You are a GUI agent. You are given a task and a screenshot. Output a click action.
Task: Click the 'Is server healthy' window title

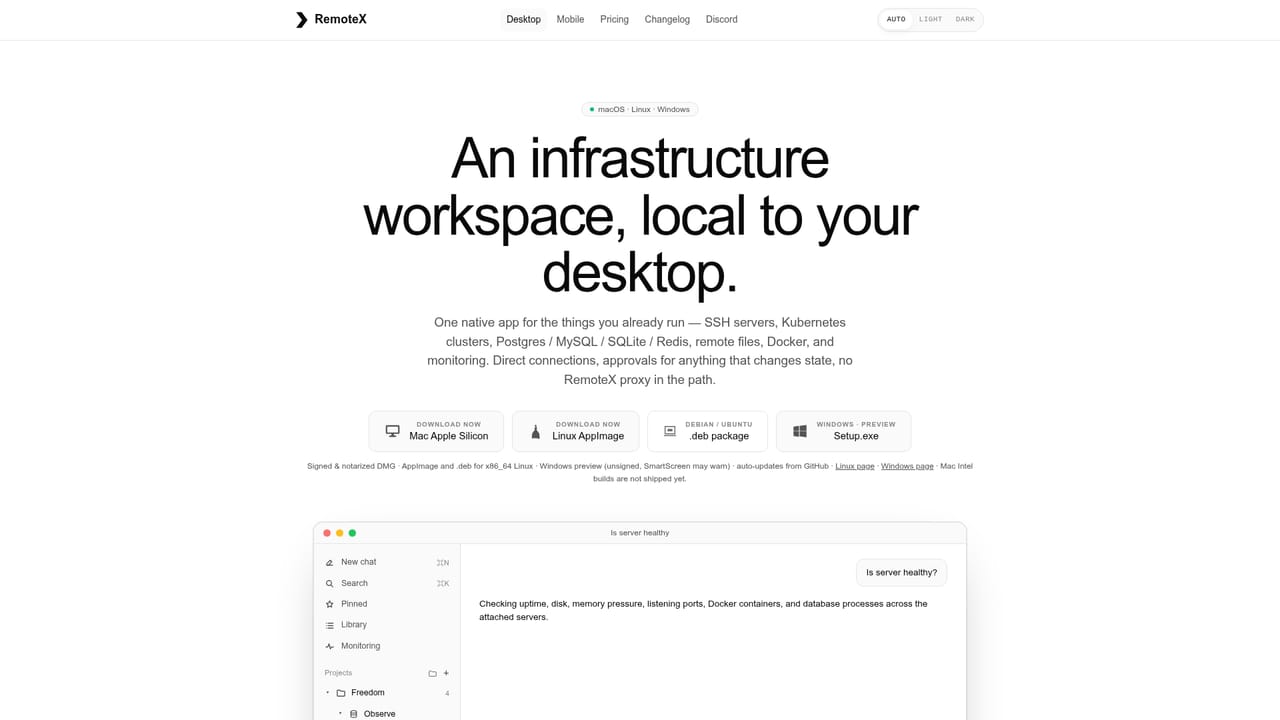(640, 533)
